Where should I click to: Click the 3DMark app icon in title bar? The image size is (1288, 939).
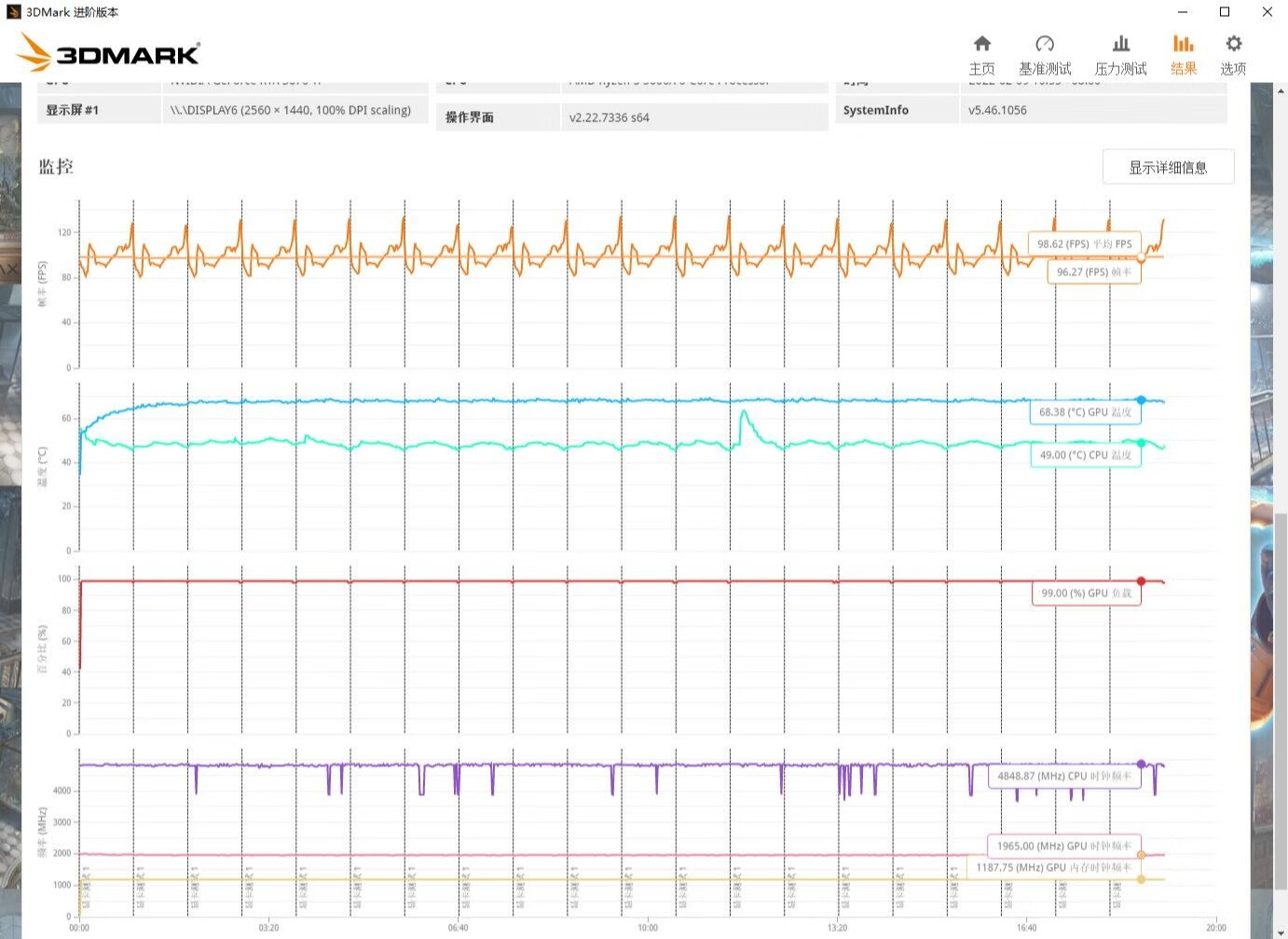click(13, 12)
